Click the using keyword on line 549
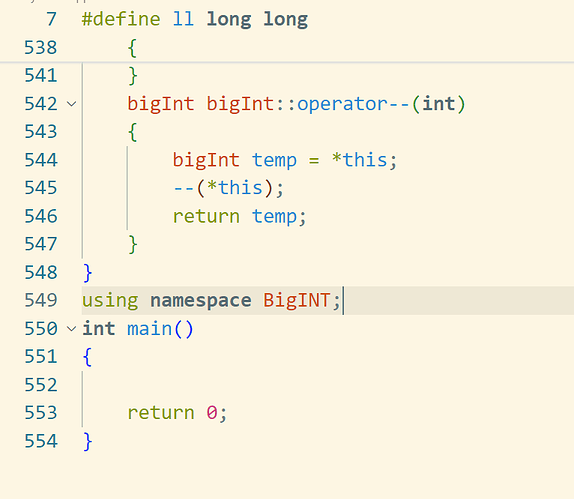The height and width of the screenshot is (499, 574). [110, 301]
